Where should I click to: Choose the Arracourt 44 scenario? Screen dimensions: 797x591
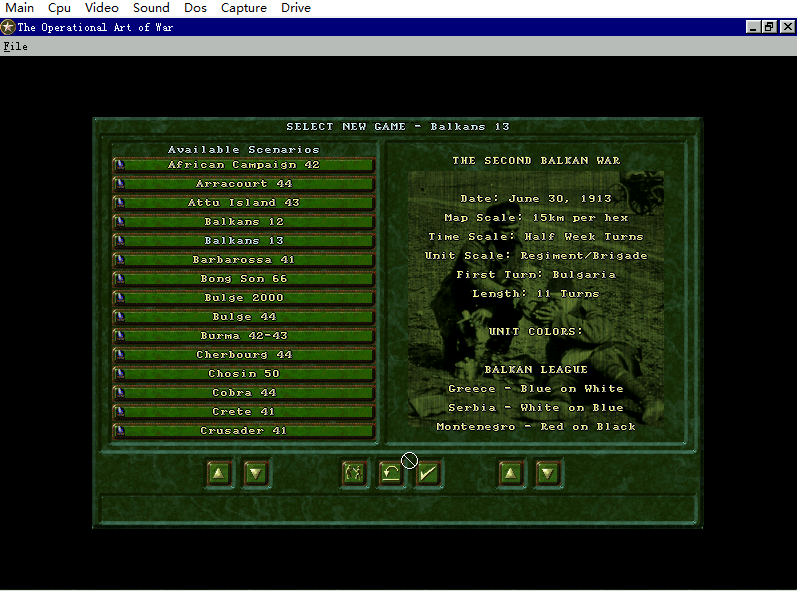tap(244, 183)
